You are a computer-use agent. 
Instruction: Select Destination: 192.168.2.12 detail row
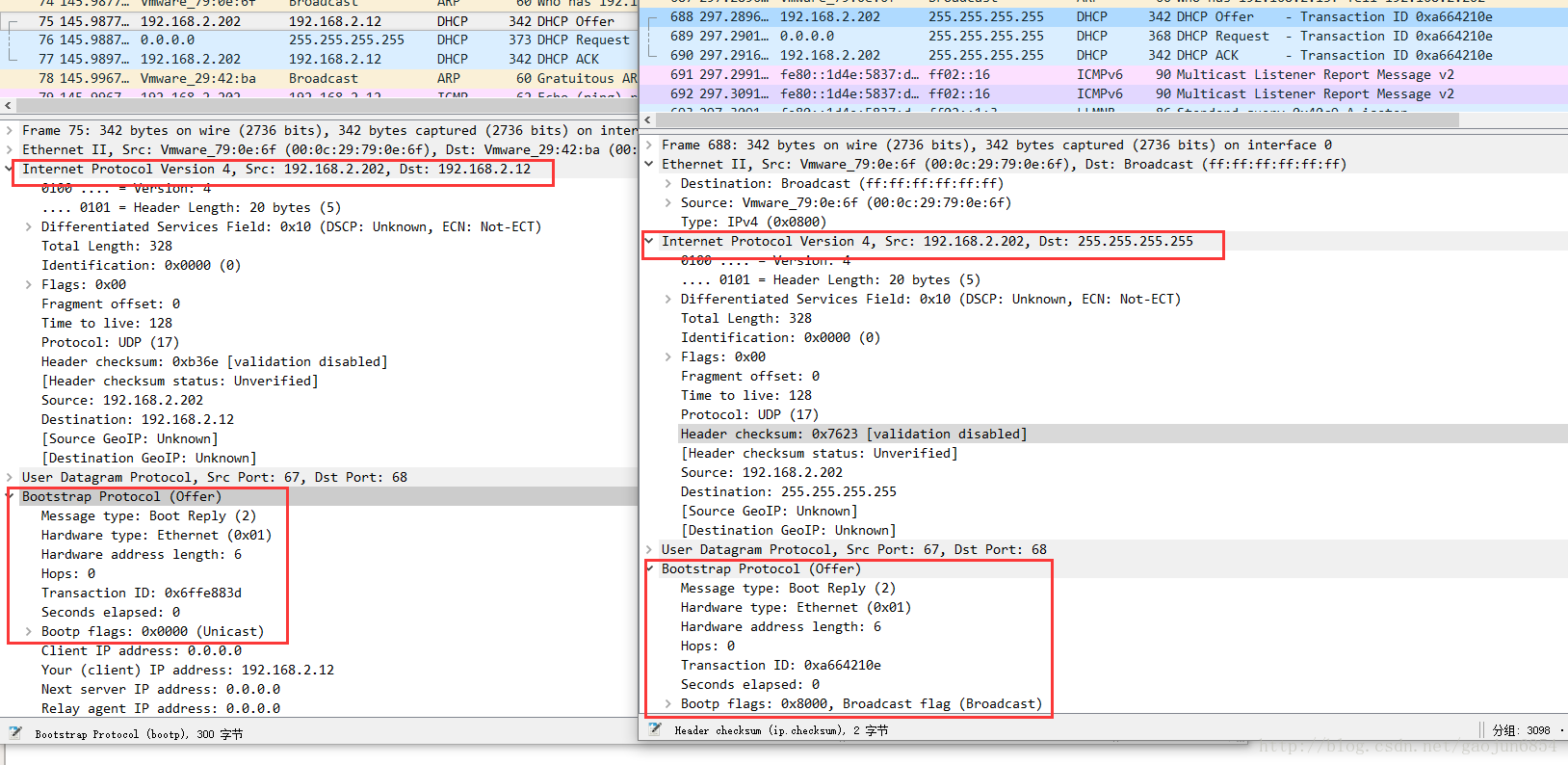pyautogui.click(x=137, y=419)
